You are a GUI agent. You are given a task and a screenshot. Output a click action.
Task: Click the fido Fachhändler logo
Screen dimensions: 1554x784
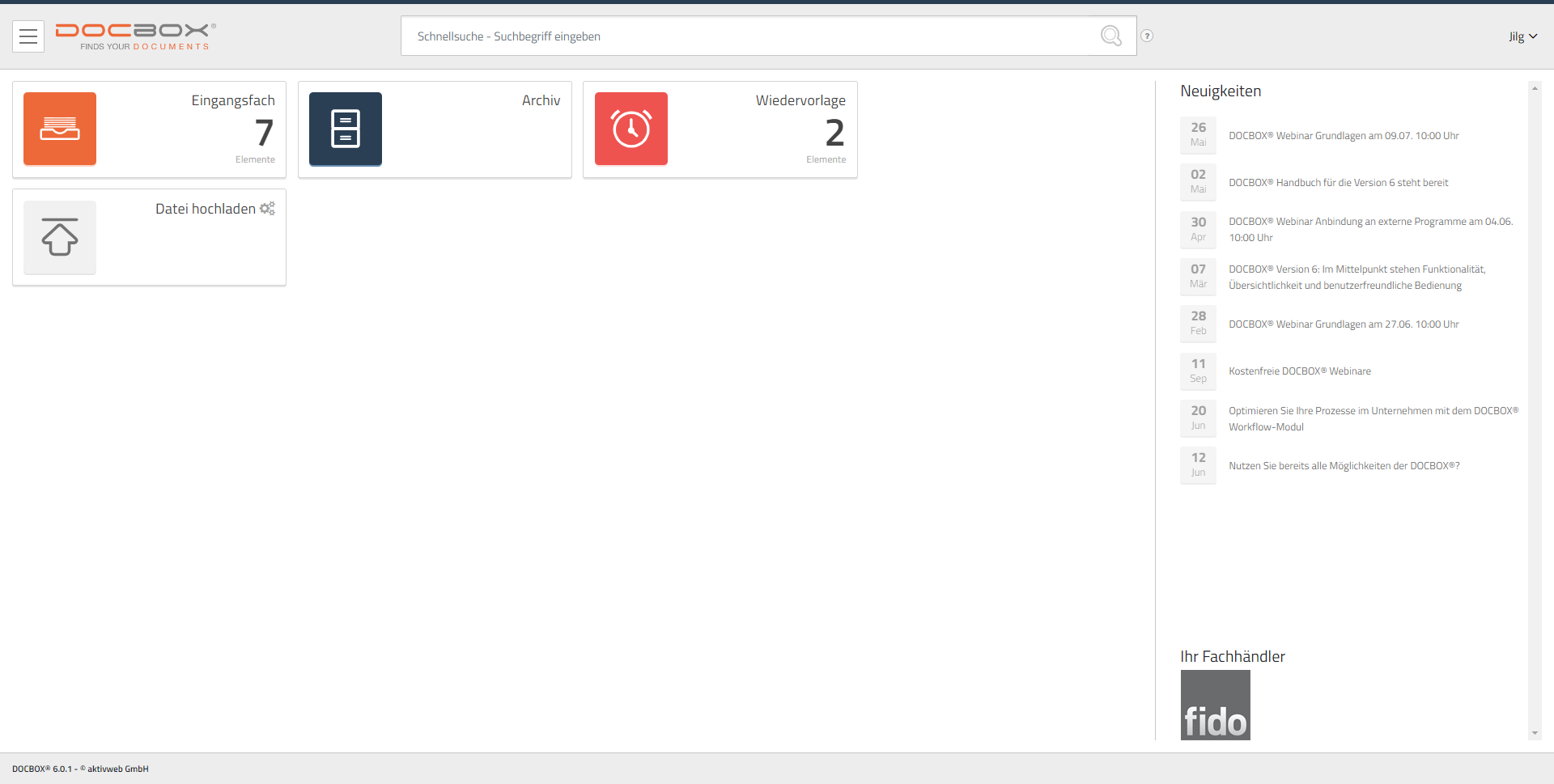1215,705
